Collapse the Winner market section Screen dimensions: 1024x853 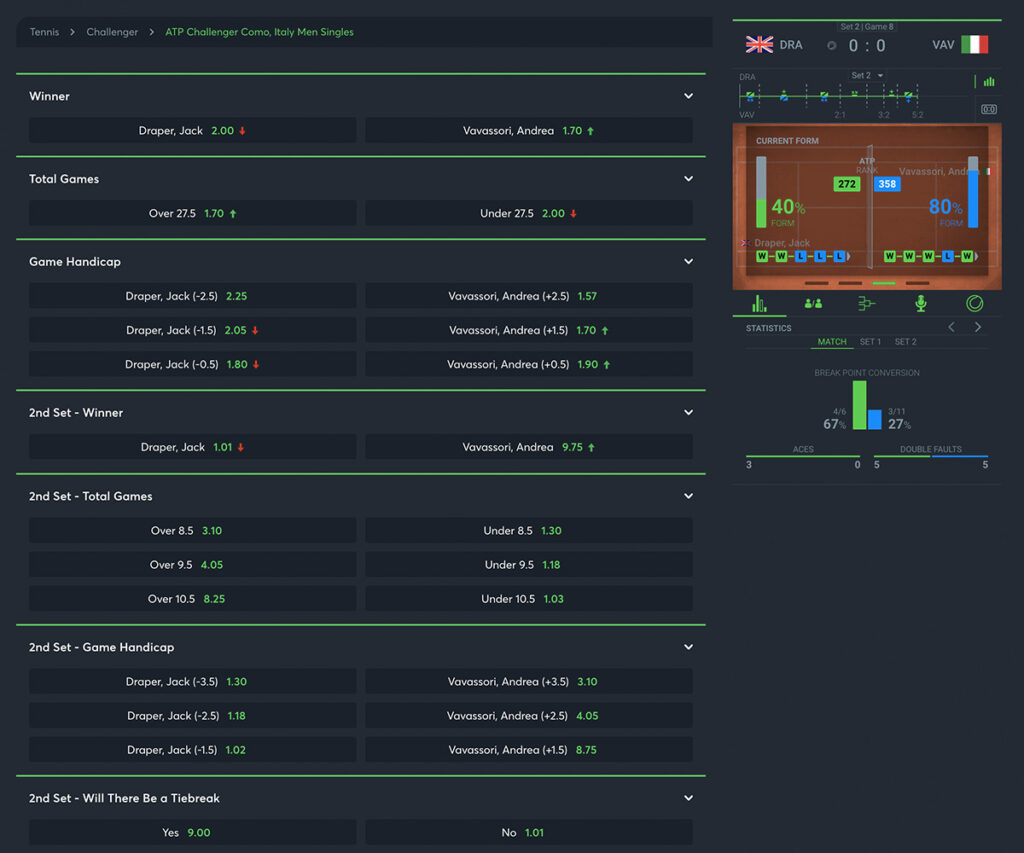[688, 96]
